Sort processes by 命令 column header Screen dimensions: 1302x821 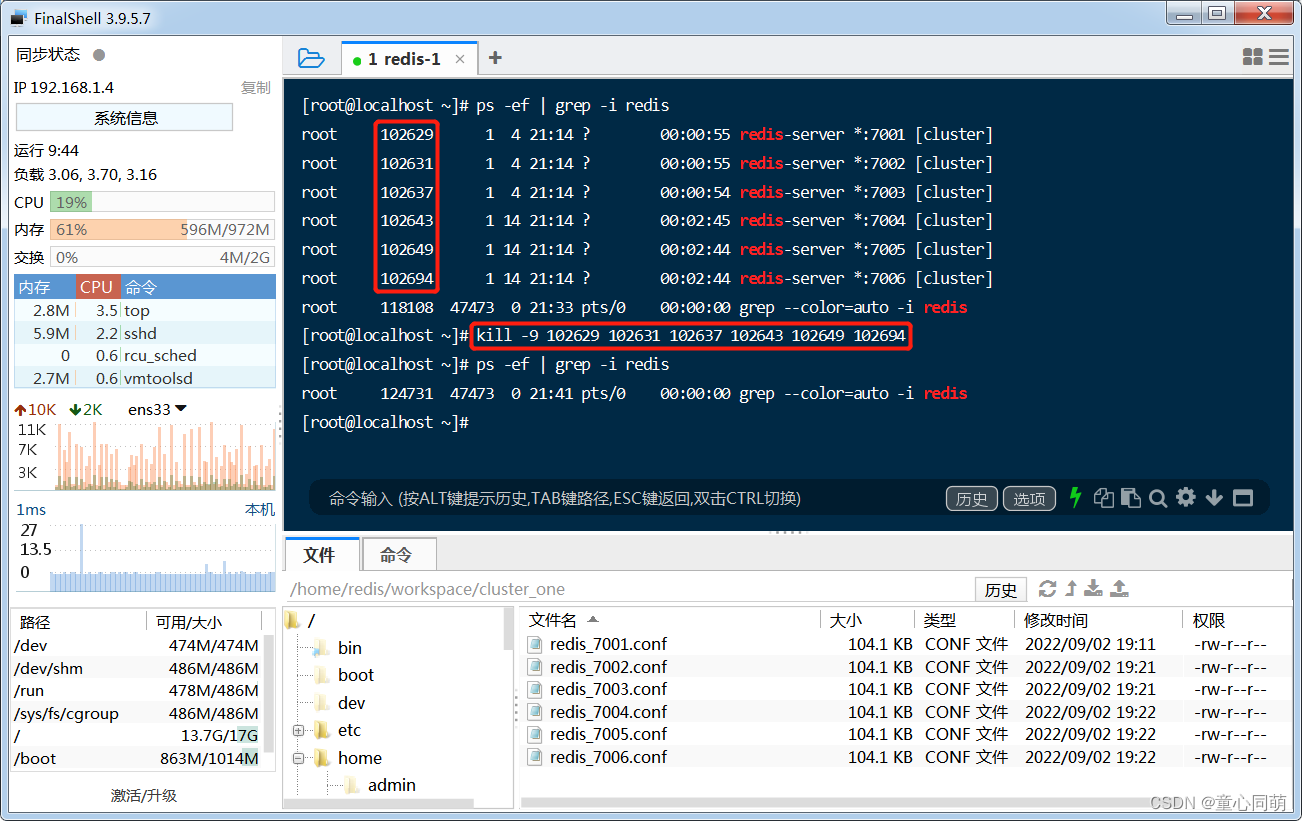(198, 287)
